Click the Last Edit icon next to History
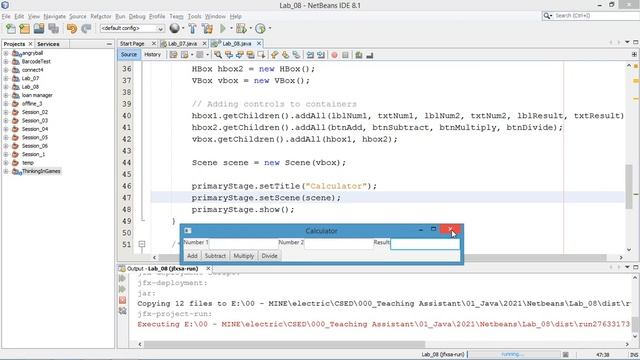Image resolution: width=640 pixels, height=360 pixels. pos(173,55)
